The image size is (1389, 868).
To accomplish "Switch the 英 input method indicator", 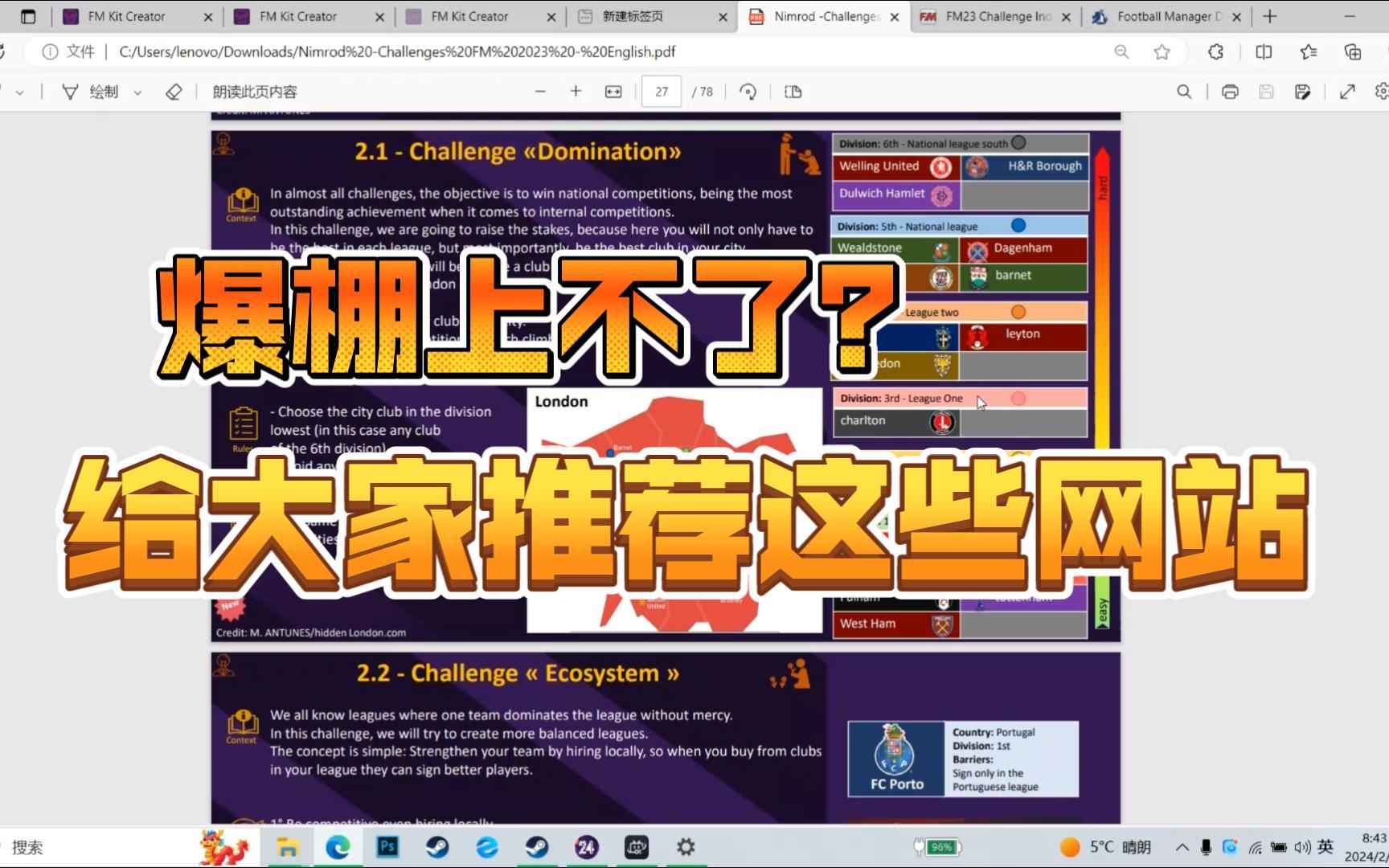I will [1325, 847].
